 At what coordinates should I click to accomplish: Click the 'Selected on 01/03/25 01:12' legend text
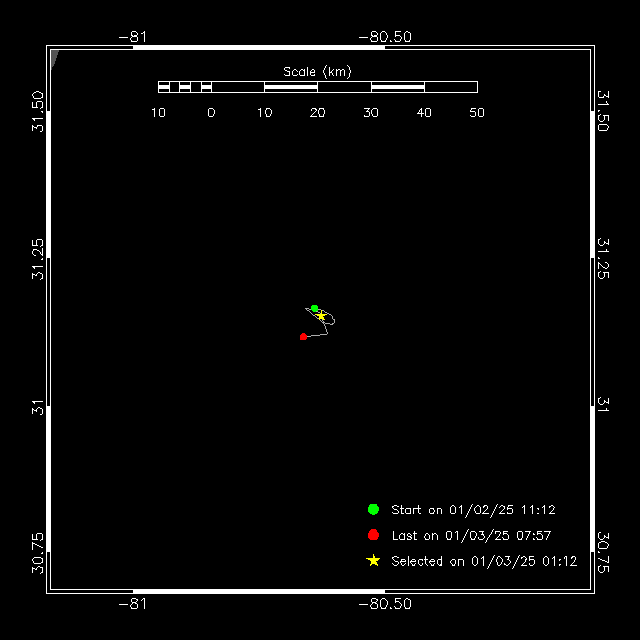pyautogui.click(x=484, y=562)
